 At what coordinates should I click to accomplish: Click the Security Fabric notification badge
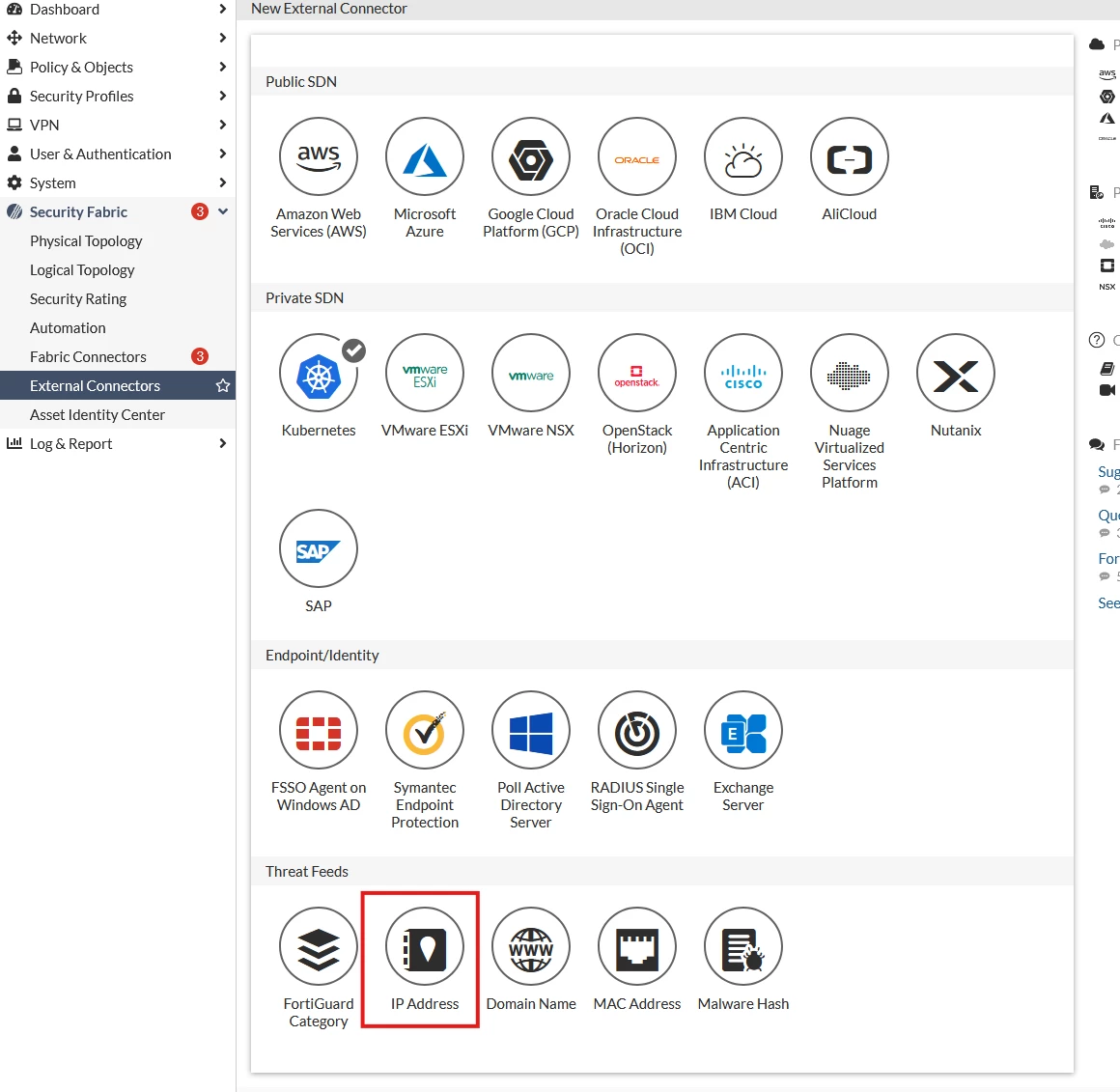pos(200,211)
